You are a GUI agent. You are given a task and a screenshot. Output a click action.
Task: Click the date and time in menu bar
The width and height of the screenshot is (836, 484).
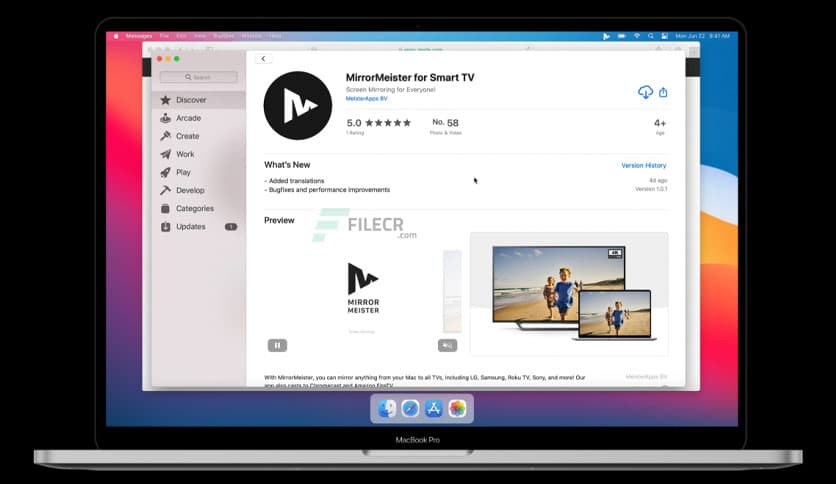pos(702,36)
